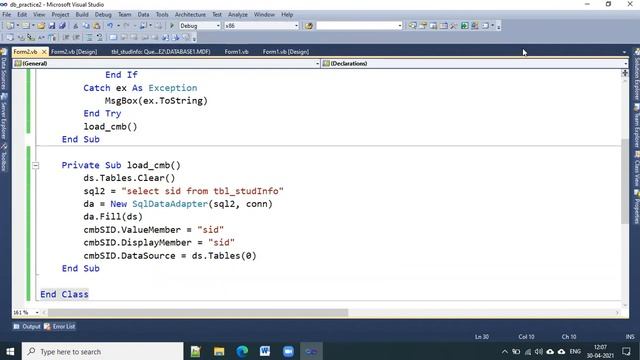Open the active files list dropdown arrow
The height and width of the screenshot is (360, 640).
[624, 52]
